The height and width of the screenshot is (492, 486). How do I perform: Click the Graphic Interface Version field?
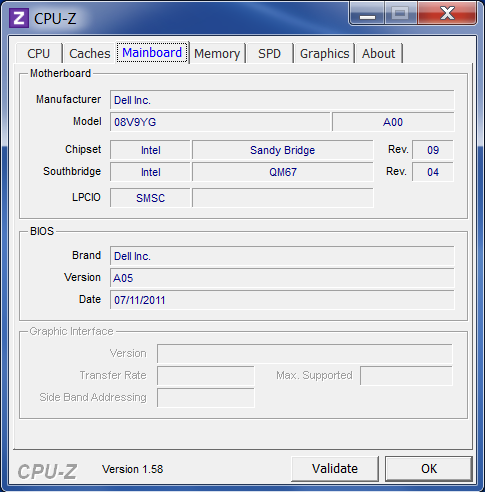(x=305, y=354)
